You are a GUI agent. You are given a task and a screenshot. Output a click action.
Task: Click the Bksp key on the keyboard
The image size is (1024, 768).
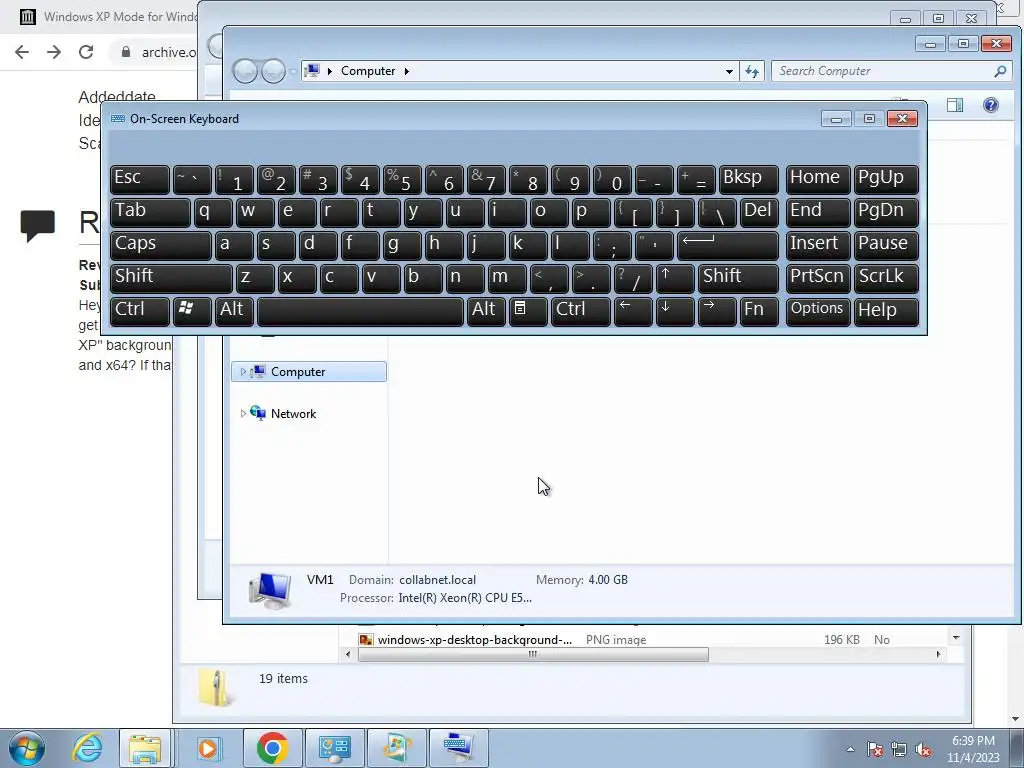(748, 179)
